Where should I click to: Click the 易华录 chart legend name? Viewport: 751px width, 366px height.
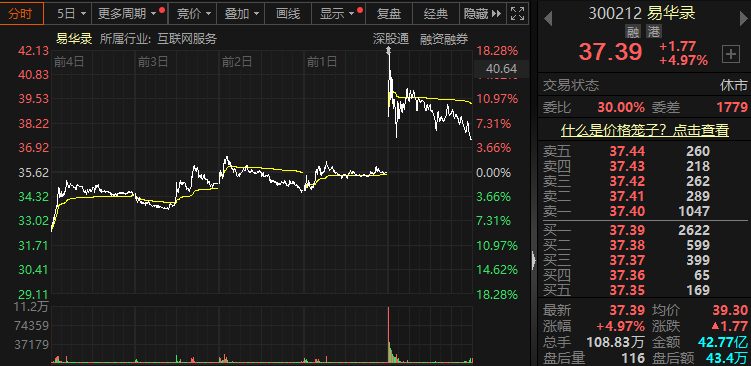[74, 39]
